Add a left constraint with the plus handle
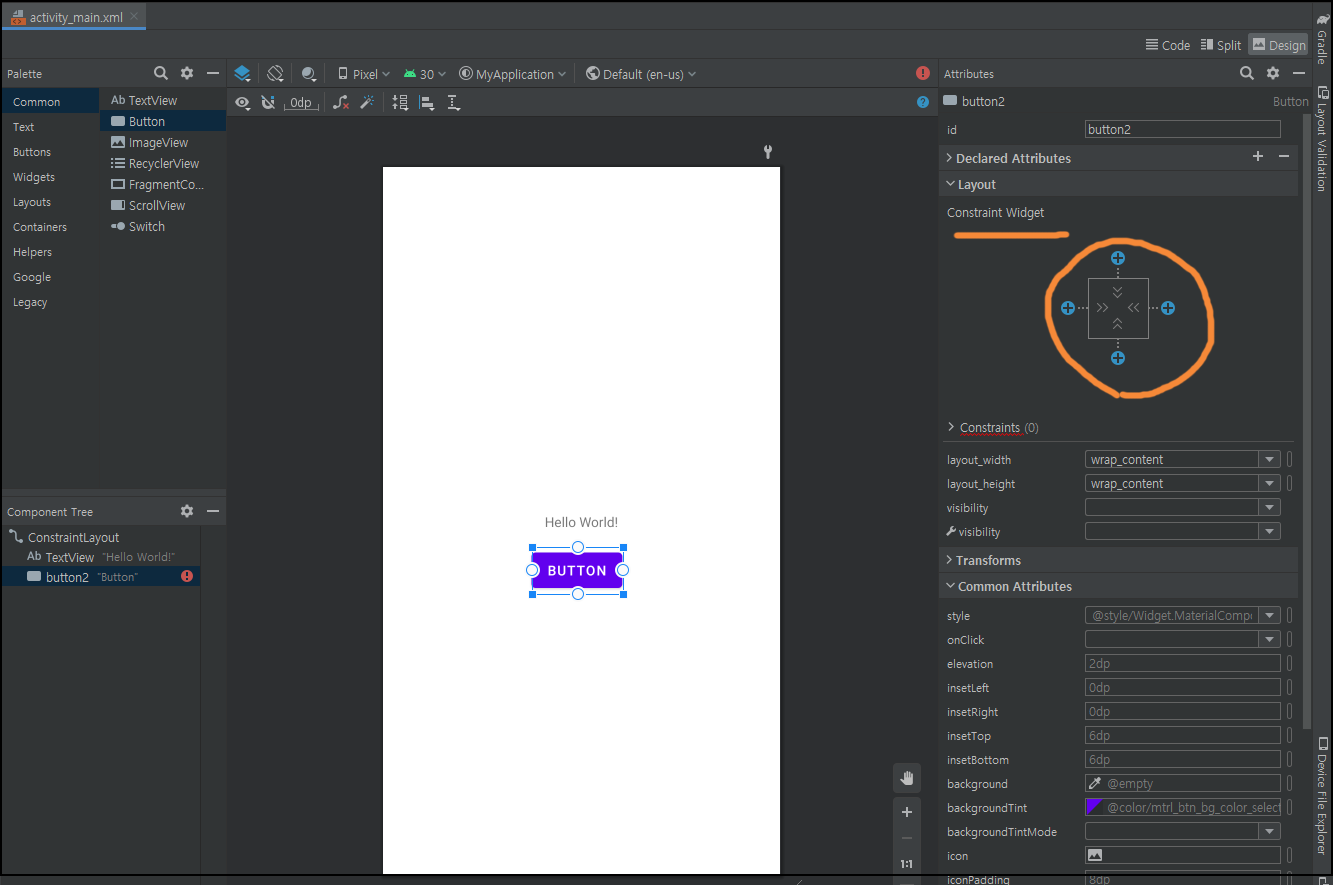 pyautogui.click(x=1068, y=308)
